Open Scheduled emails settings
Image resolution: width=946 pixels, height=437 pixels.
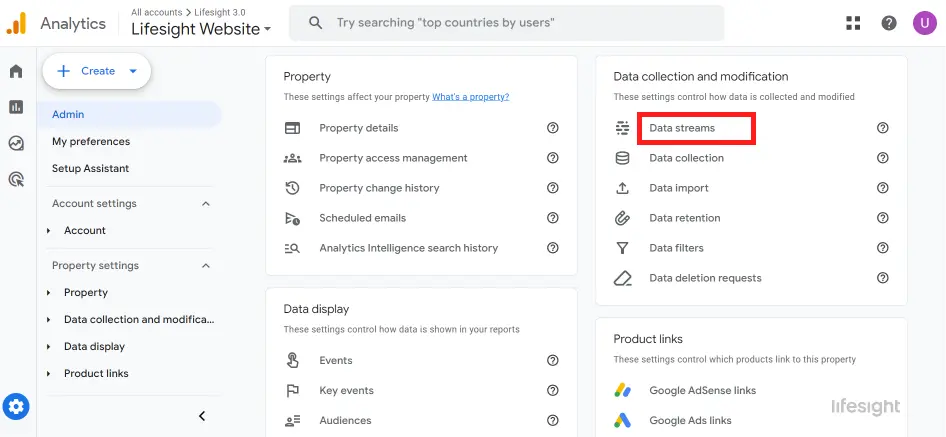click(363, 218)
